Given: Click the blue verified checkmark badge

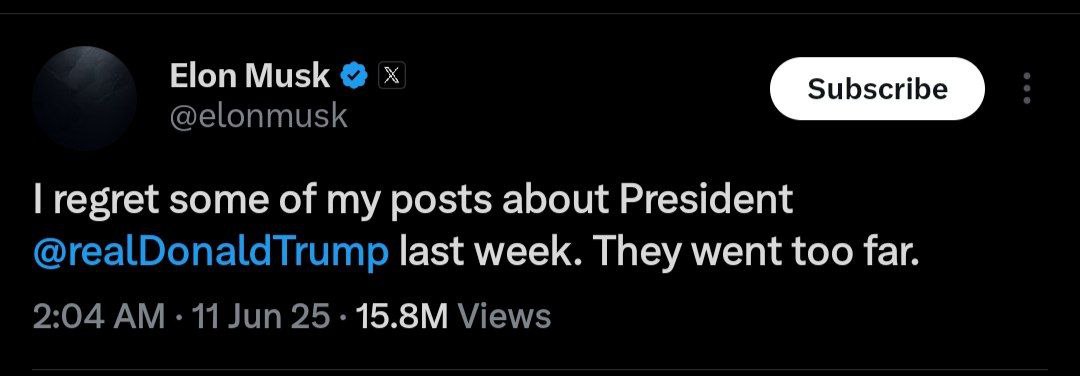Looking at the screenshot, I should [x=355, y=76].
